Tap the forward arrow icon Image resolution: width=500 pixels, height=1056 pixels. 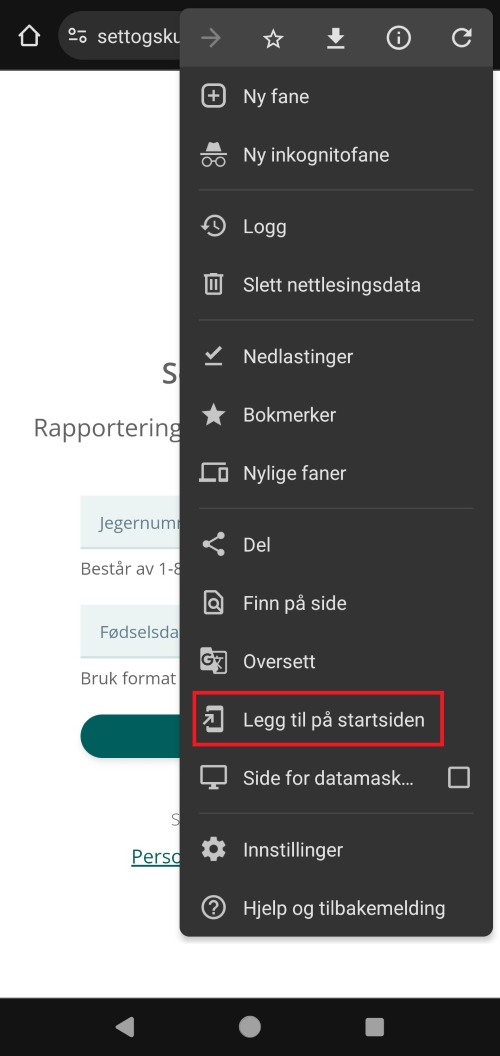pyautogui.click(x=211, y=38)
